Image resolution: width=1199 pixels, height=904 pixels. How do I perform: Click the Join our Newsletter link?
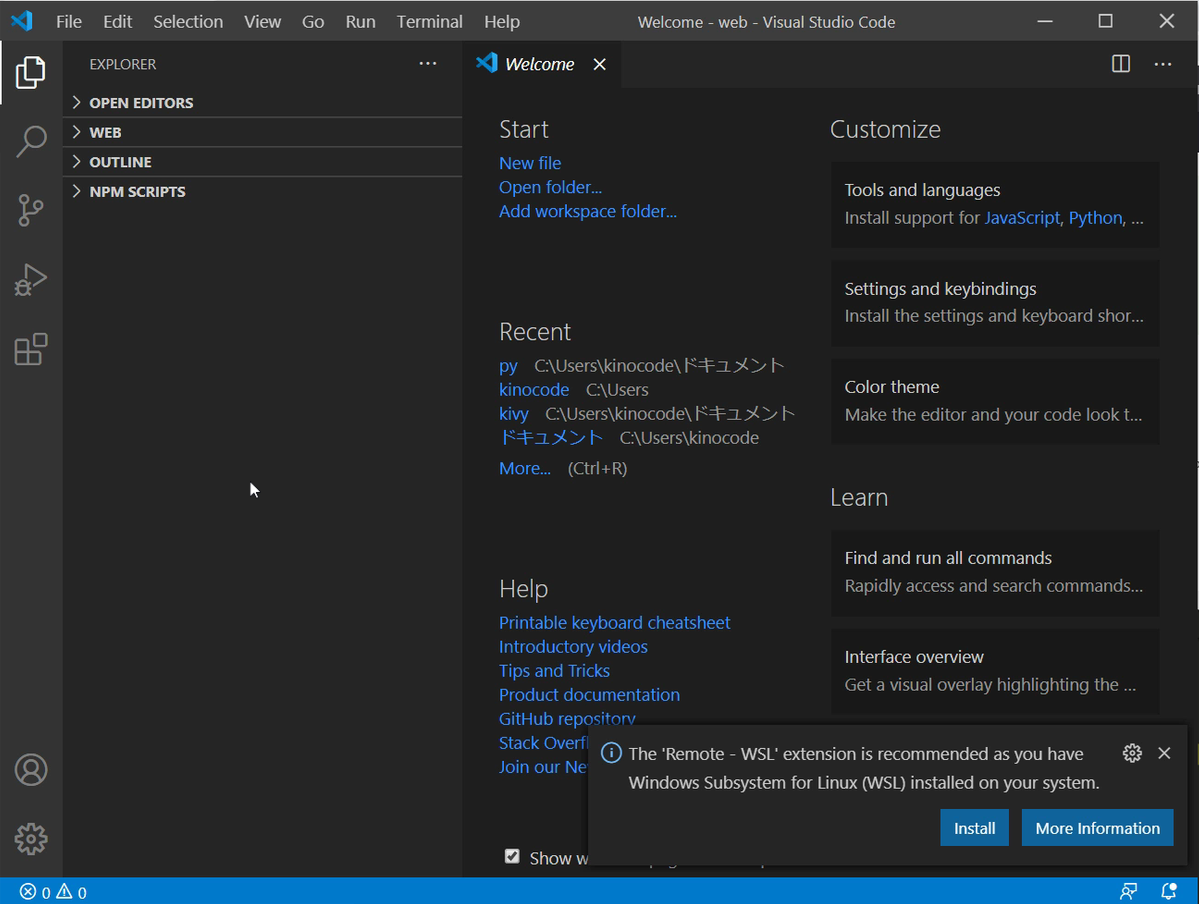click(x=544, y=767)
